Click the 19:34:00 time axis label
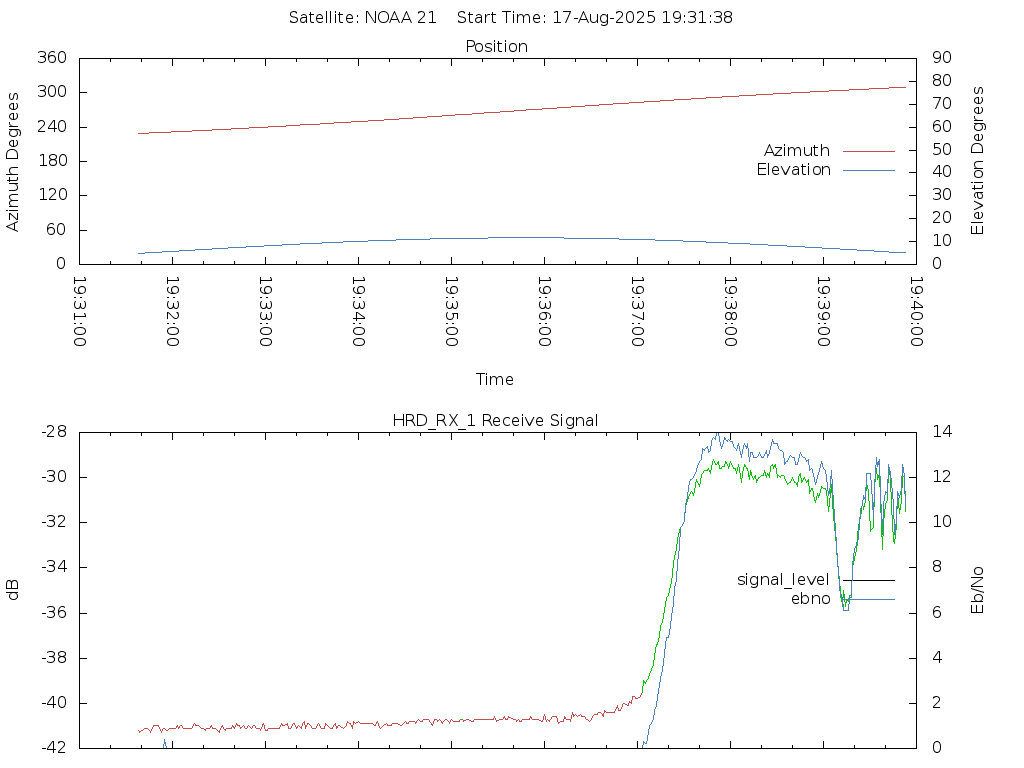The width and height of the screenshot is (1024, 768). [358, 312]
